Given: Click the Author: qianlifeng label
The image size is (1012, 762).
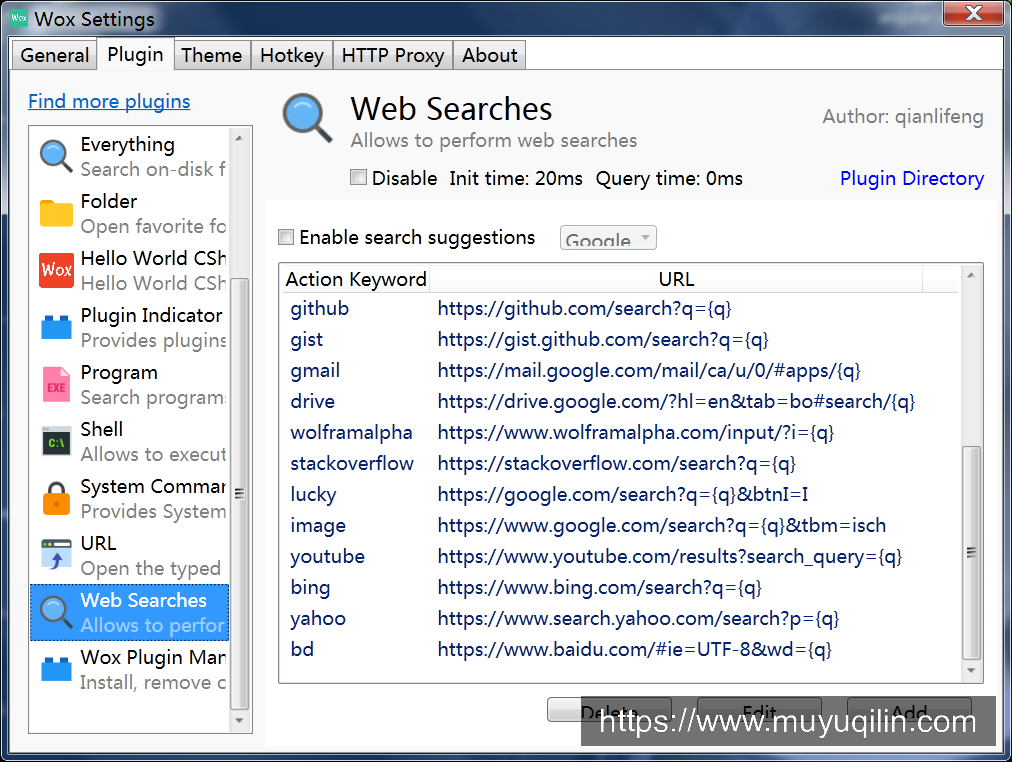Looking at the screenshot, I should click(x=903, y=117).
